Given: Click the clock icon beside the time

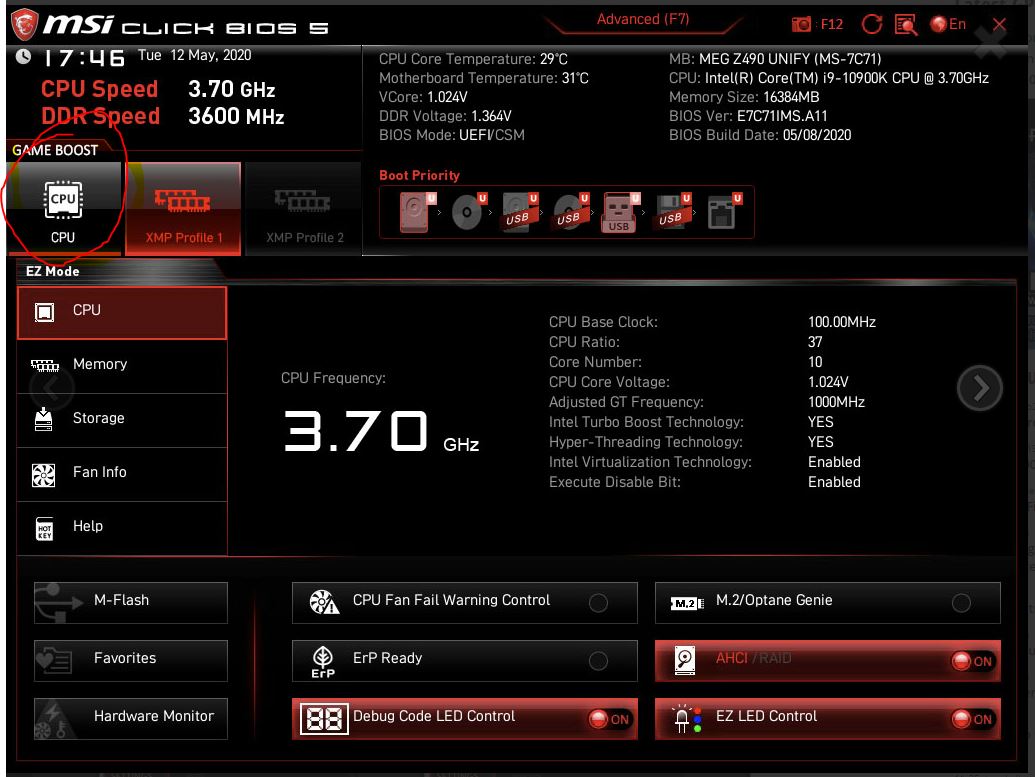Looking at the screenshot, I should click(23, 57).
